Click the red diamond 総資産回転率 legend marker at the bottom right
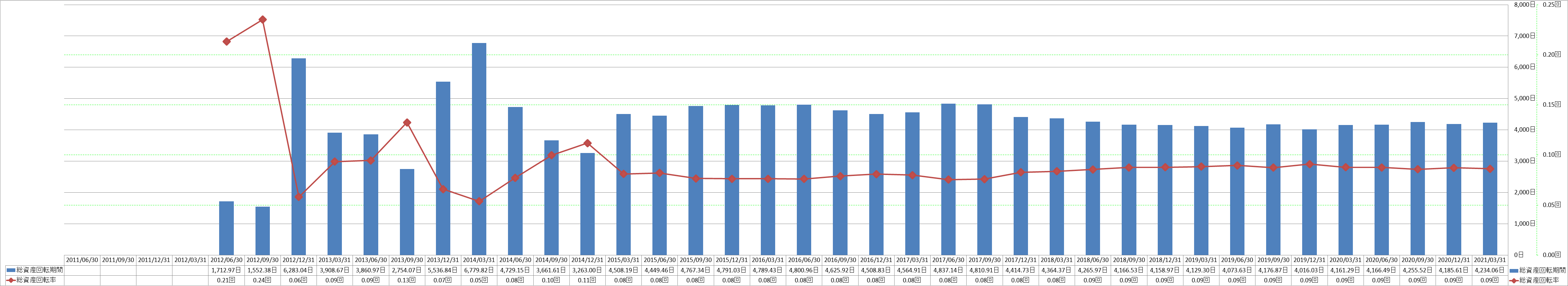The width and height of the screenshot is (1568, 286). [1513, 280]
